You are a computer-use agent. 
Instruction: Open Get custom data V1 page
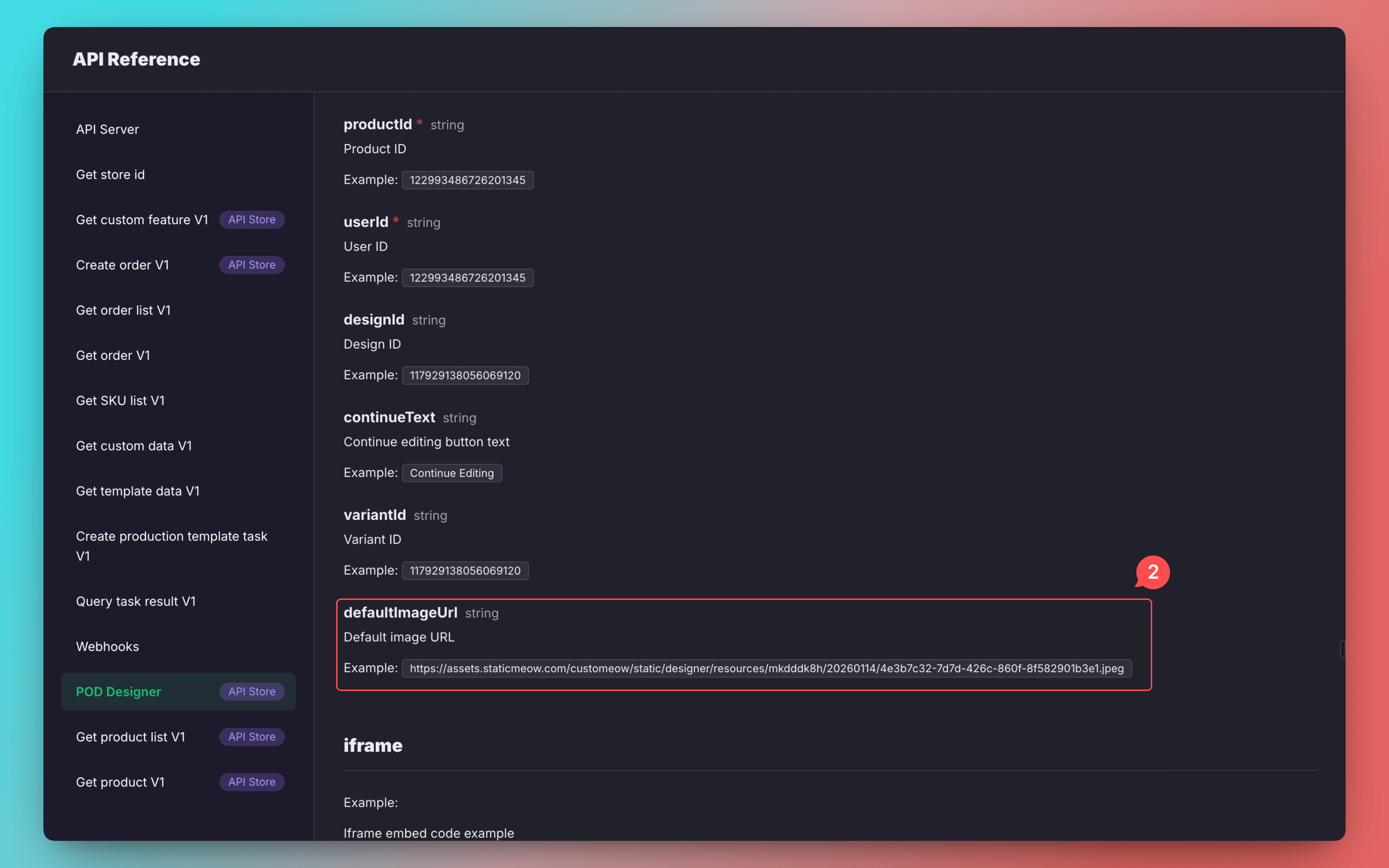134,446
